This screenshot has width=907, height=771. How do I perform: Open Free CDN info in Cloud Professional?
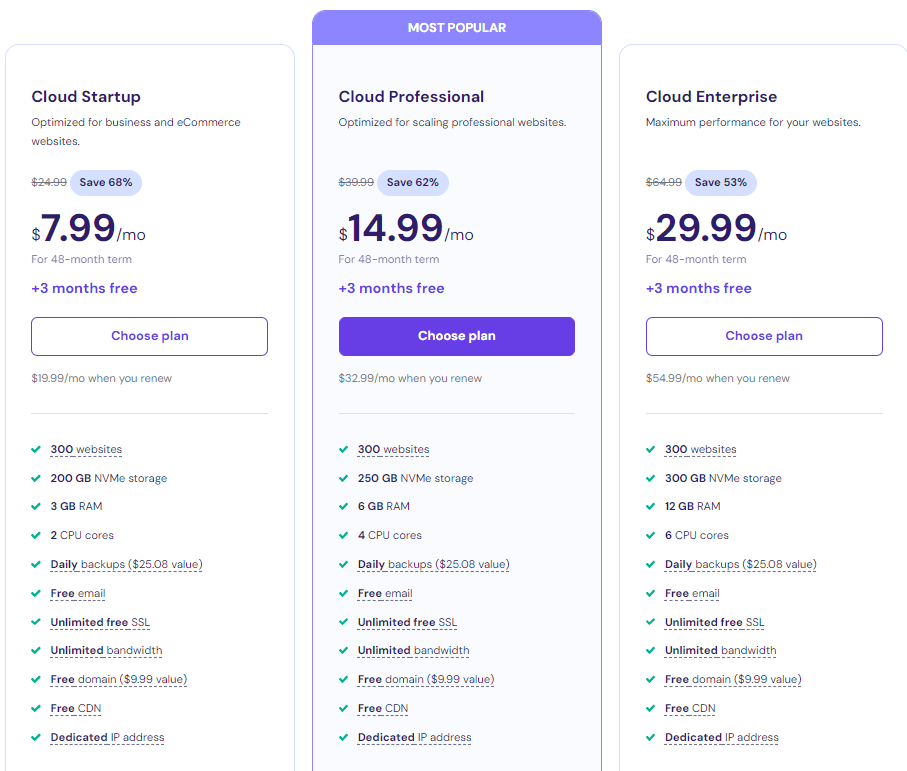[x=383, y=709]
